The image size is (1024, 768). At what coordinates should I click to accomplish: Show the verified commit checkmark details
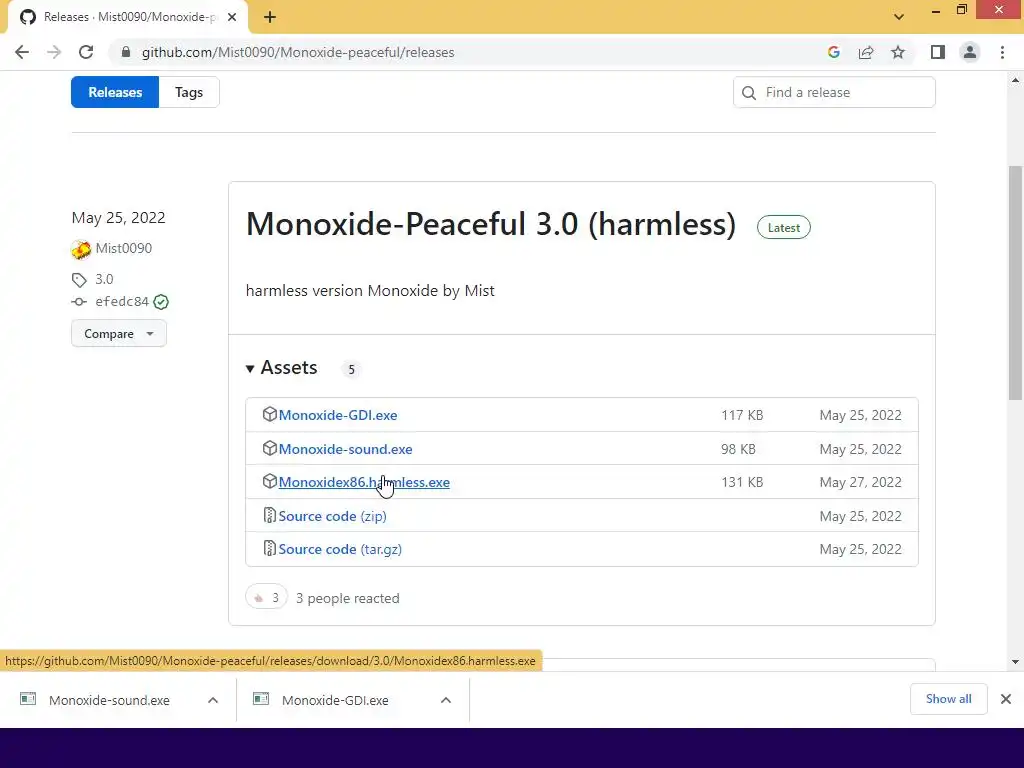(161, 302)
